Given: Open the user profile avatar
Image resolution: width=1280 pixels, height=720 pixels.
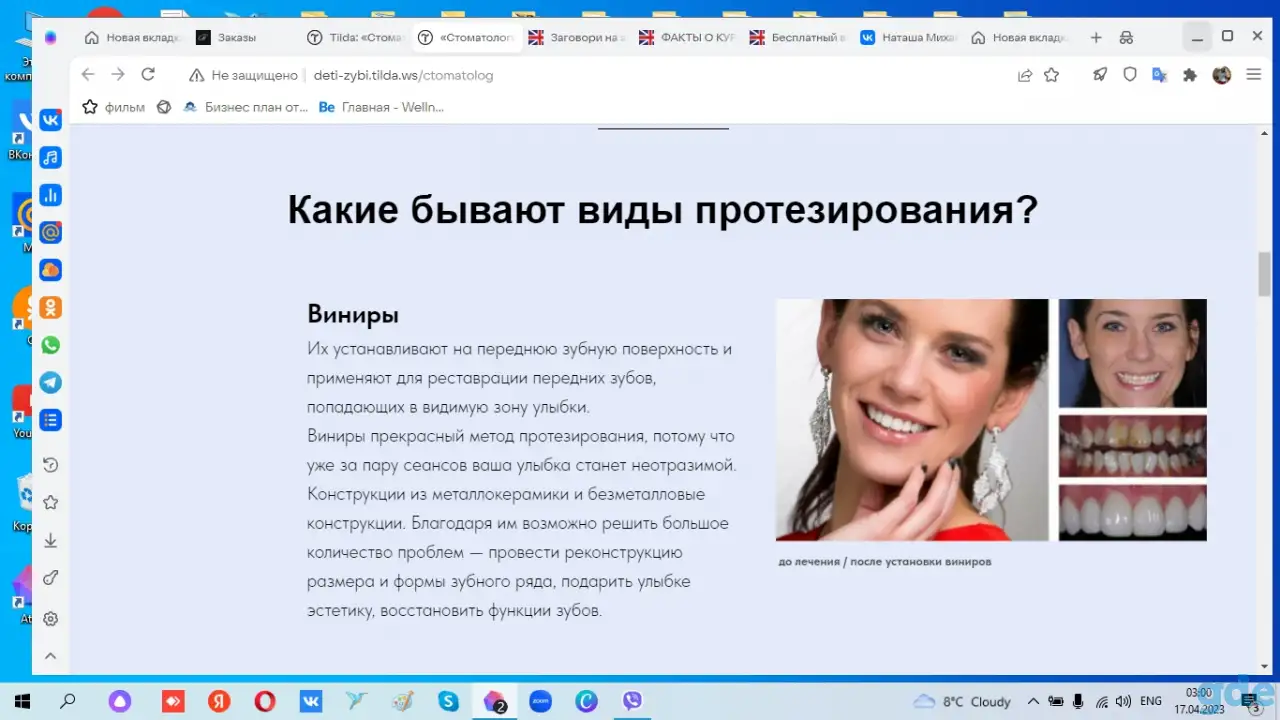Looking at the screenshot, I should pyautogui.click(x=1222, y=75).
